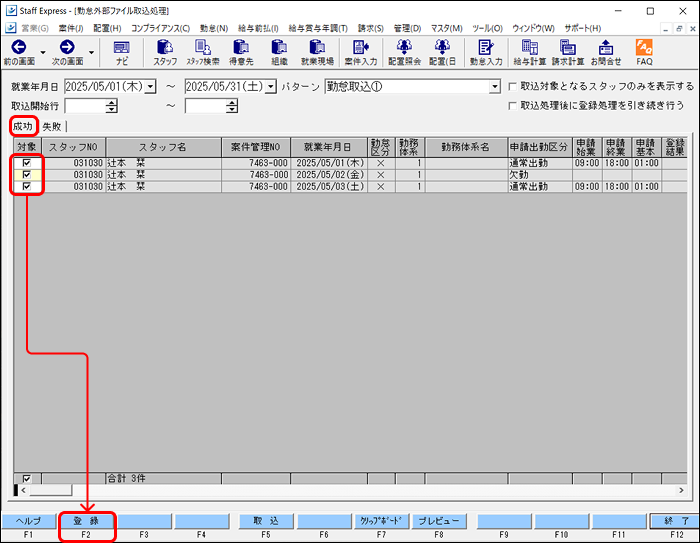Click the スタッフ名 column header

point(163,147)
